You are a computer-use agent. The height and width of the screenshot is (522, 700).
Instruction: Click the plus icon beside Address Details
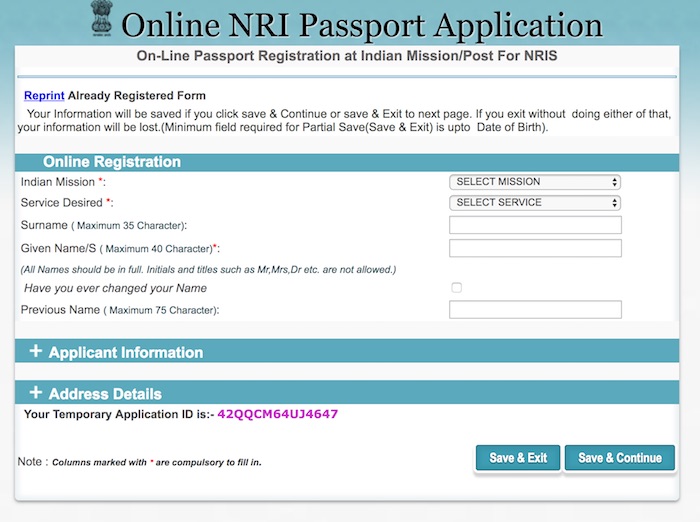pos(36,393)
